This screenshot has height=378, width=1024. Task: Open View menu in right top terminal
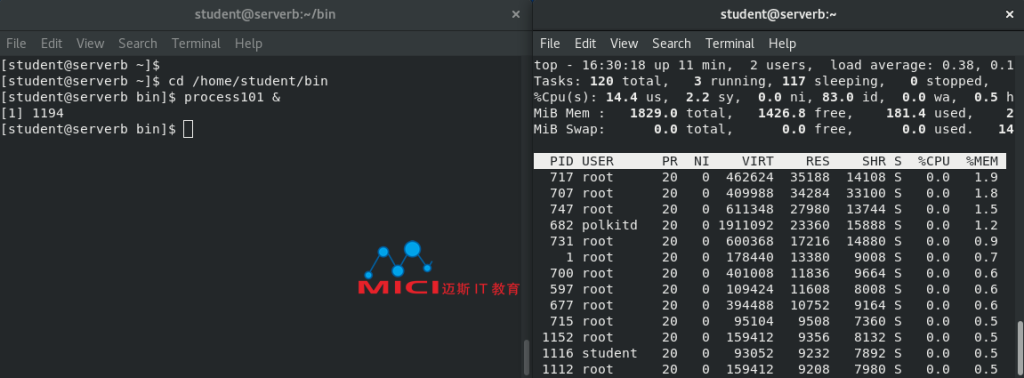click(624, 44)
